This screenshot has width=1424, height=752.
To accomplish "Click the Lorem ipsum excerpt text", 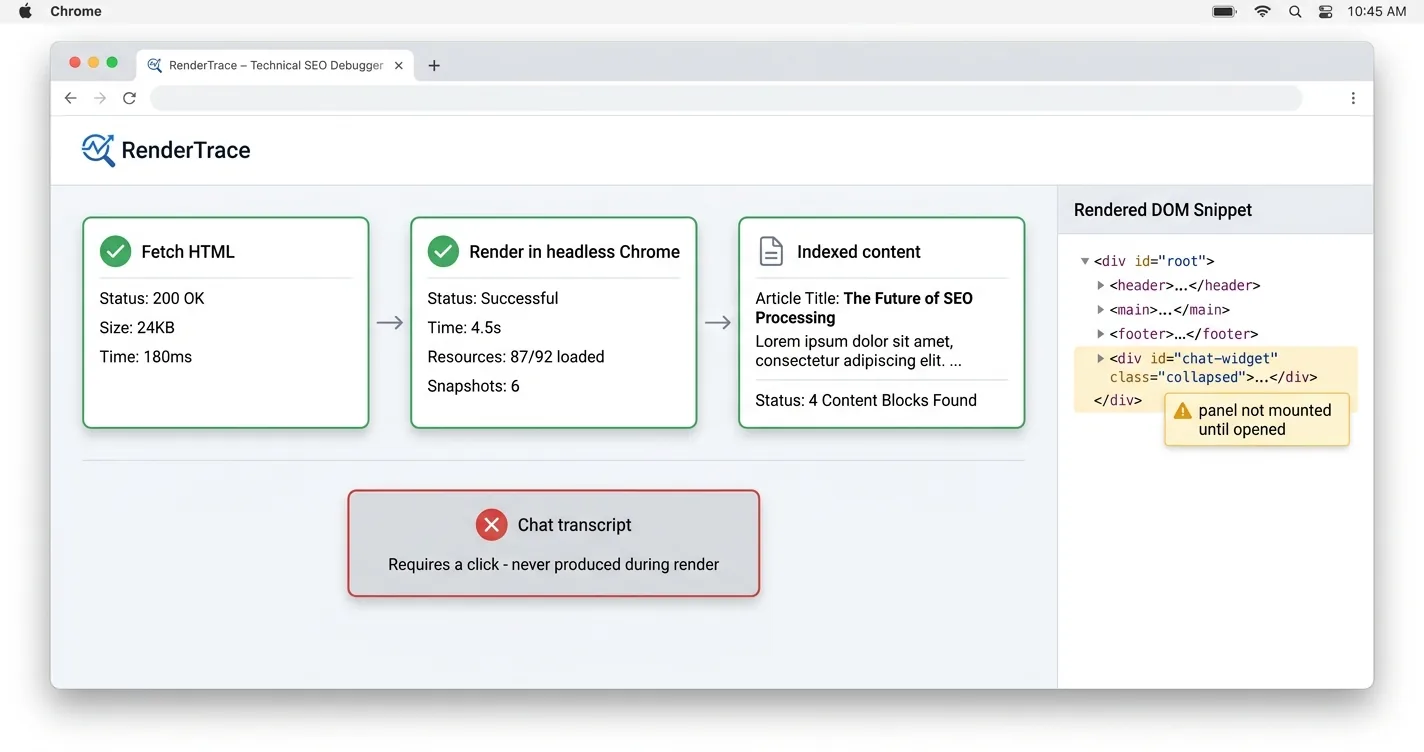I will [858, 351].
